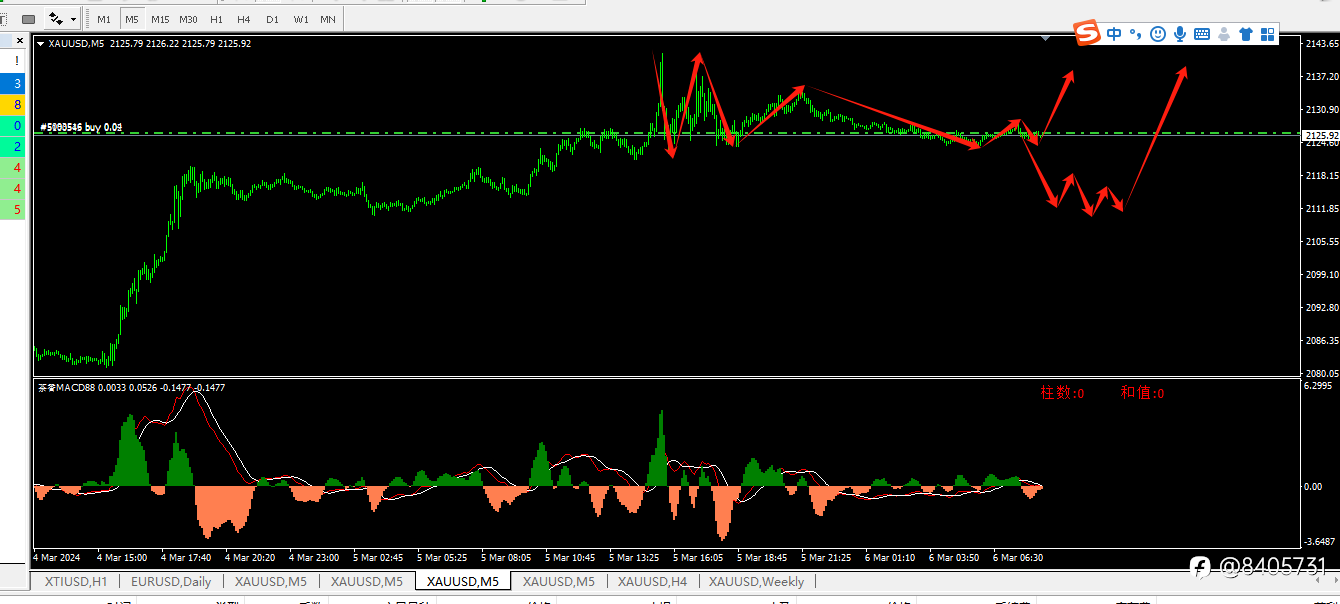Viewport: 1340px width, 604px height.
Task: Click the current price tag 2125.92
Action: click(1320, 135)
